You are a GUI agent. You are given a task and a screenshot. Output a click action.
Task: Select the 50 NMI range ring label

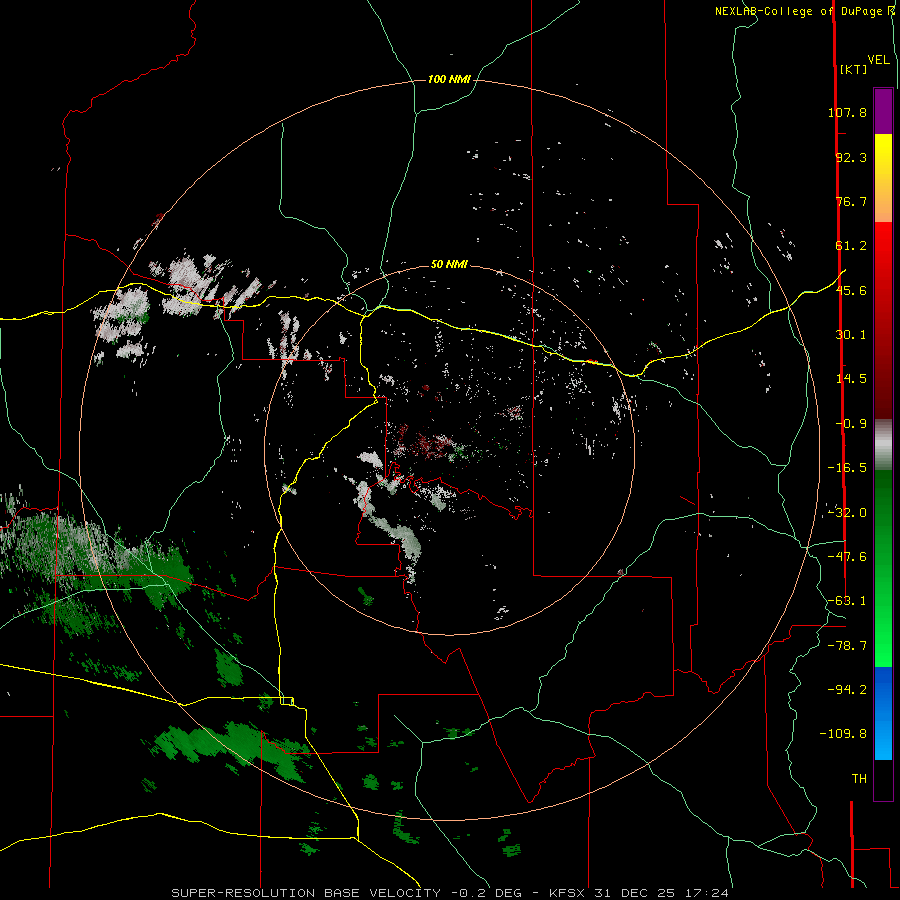pyautogui.click(x=449, y=264)
